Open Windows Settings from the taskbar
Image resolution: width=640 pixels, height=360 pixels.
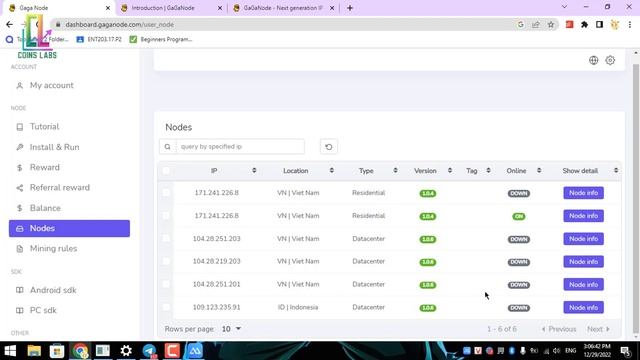point(126,351)
